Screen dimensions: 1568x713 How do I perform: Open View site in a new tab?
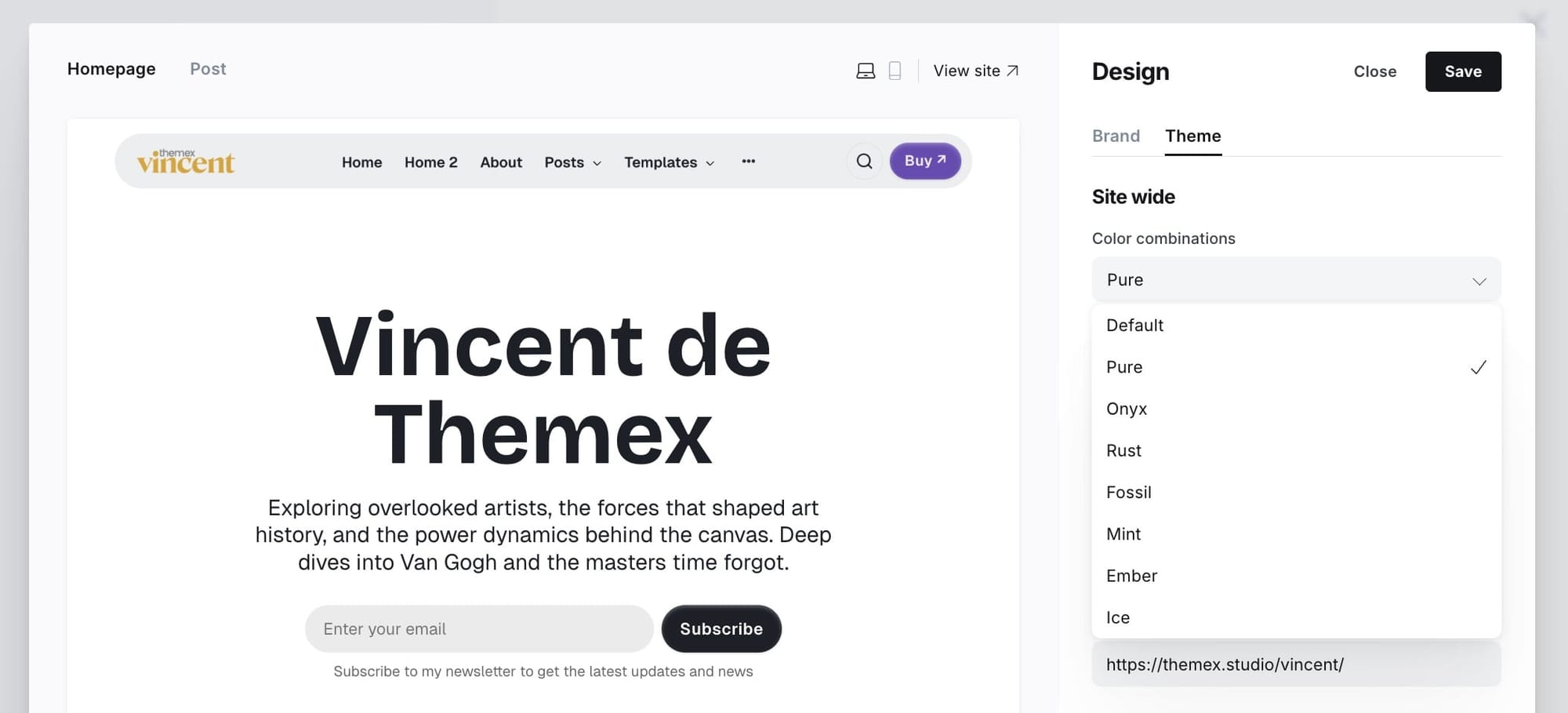click(x=975, y=71)
